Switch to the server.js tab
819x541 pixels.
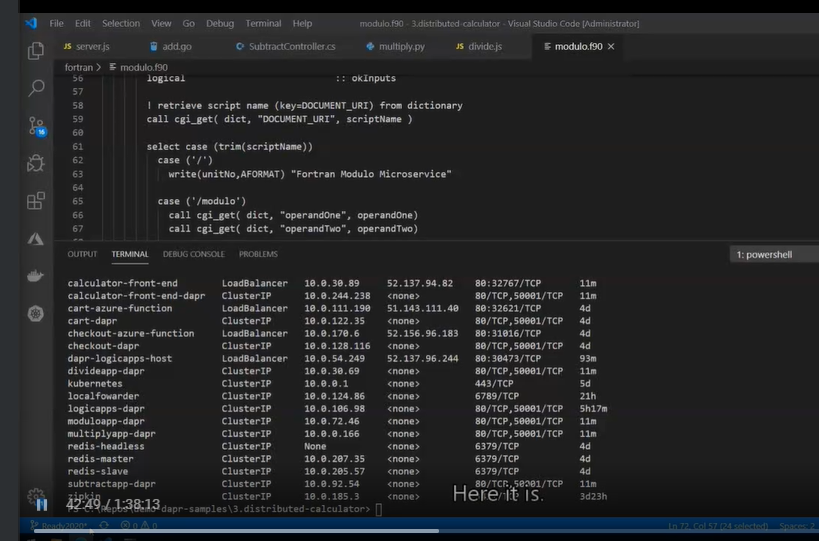tap(87, 46)
